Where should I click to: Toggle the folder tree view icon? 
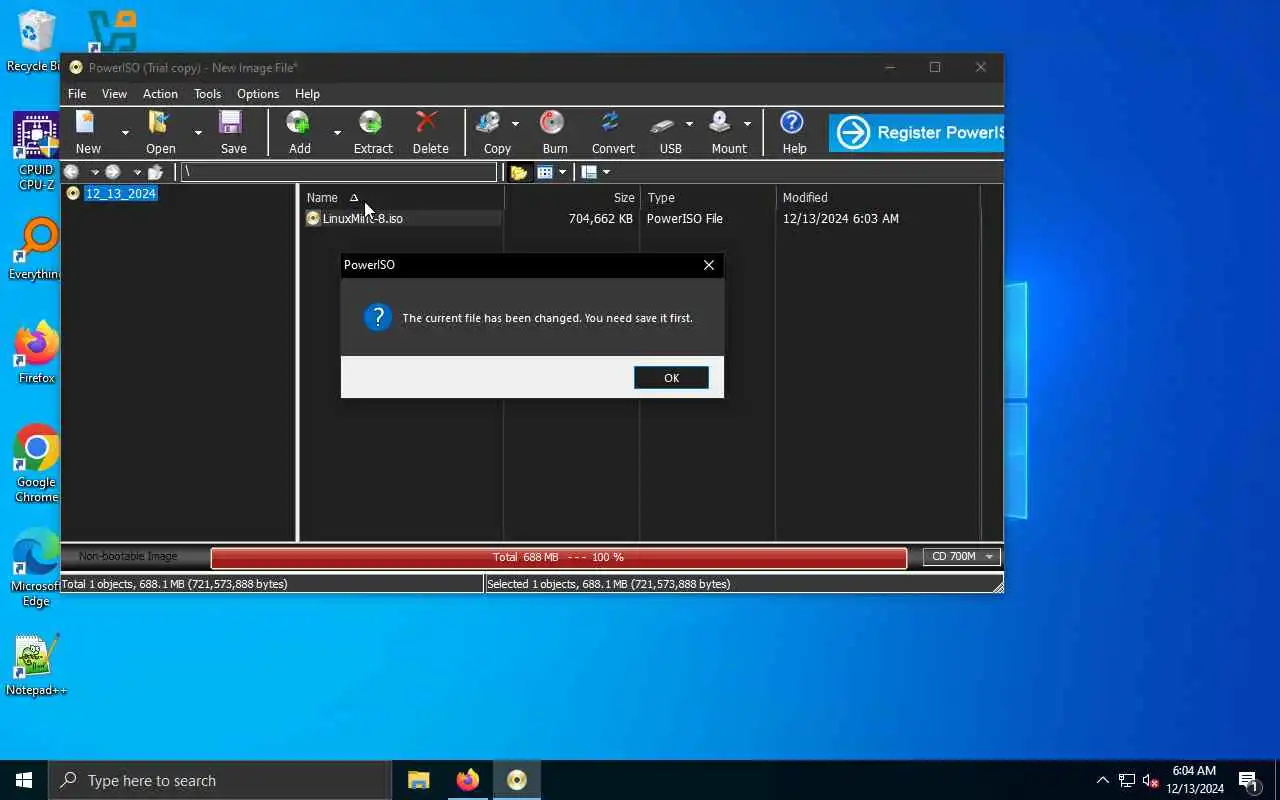tap(518, 172)
